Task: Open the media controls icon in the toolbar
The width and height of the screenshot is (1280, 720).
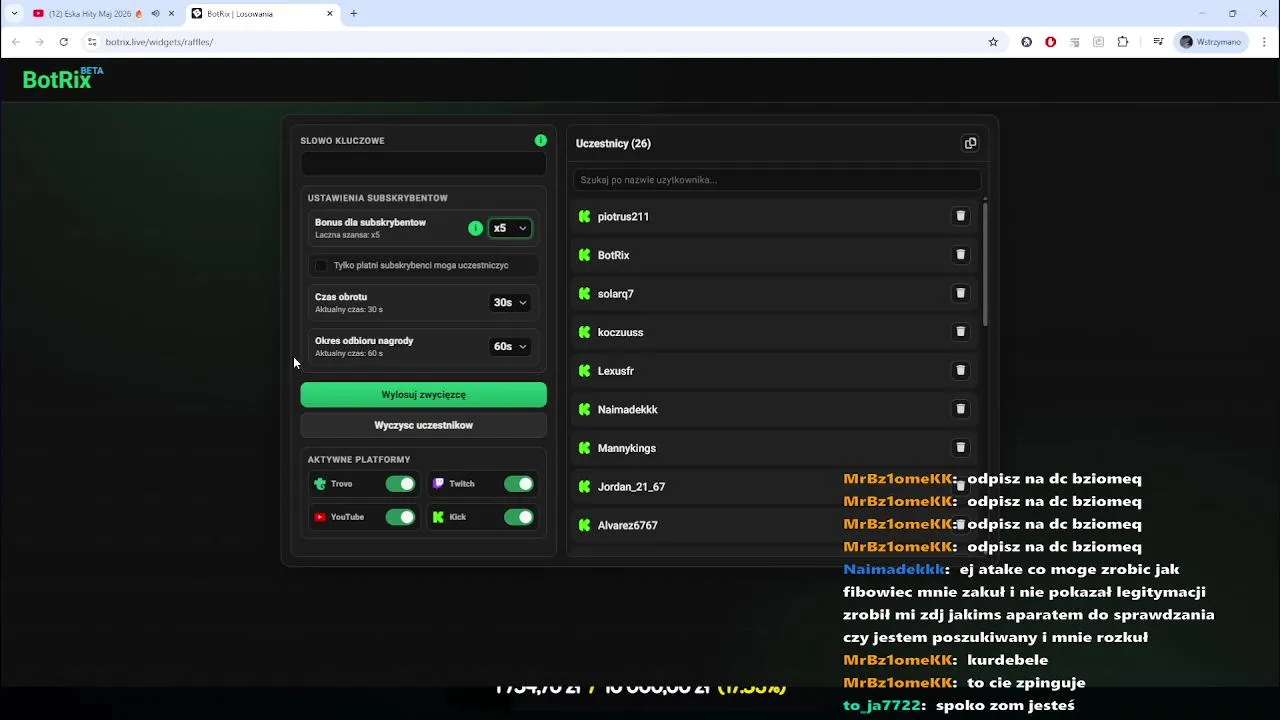Action: [x=1158, y=42]
